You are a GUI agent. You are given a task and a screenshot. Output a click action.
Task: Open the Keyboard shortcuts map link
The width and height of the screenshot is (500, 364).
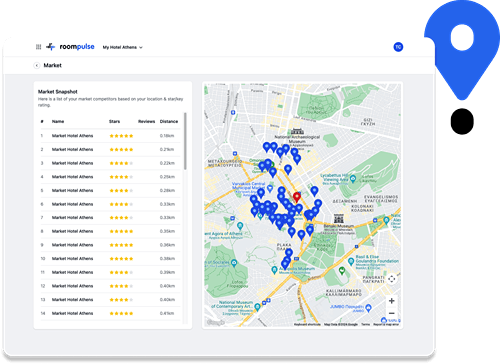(x=307, y=324)
